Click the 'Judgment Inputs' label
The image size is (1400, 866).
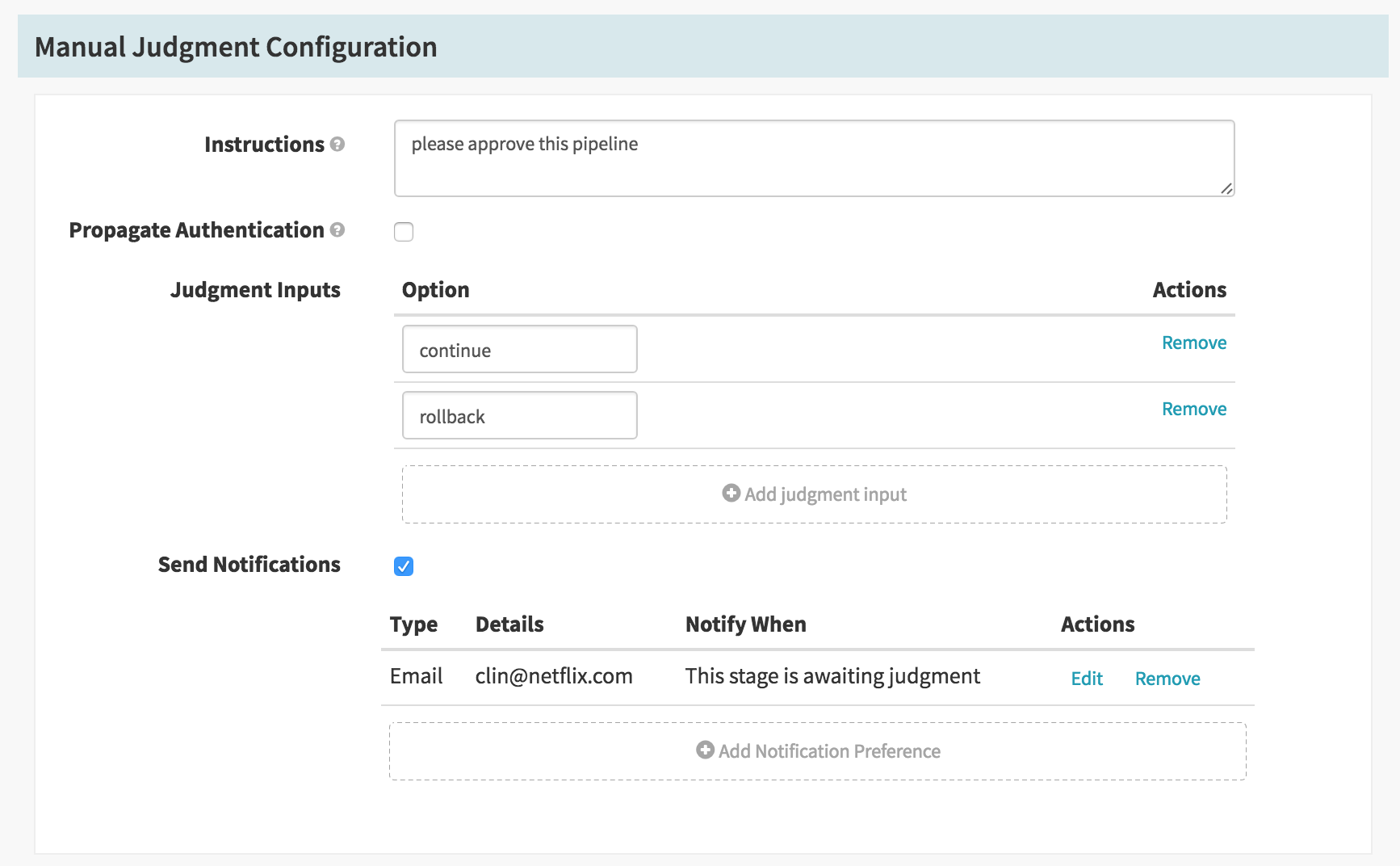pos(255,290)
